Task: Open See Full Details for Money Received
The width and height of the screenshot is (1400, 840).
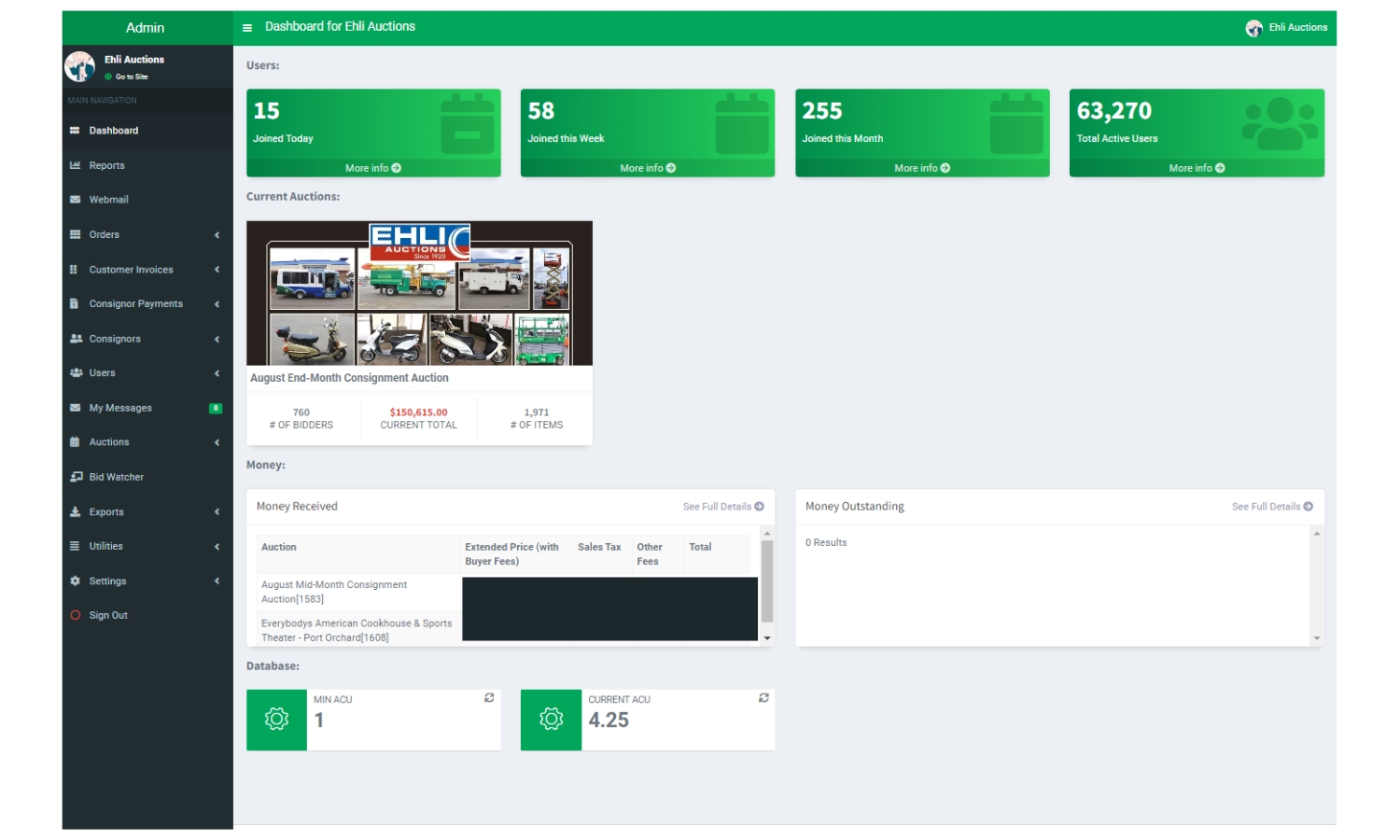Action: point(723,507)
